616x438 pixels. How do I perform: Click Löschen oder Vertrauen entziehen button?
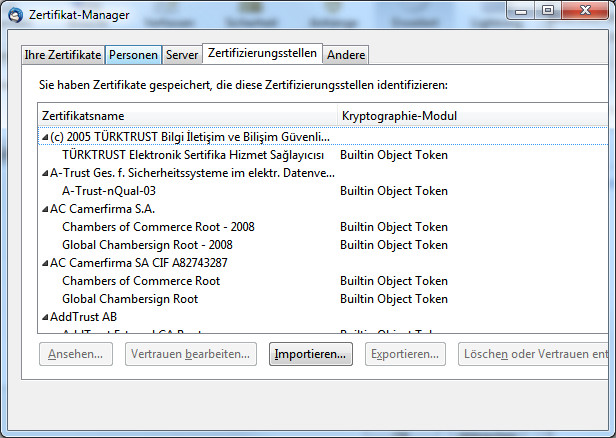533,354
